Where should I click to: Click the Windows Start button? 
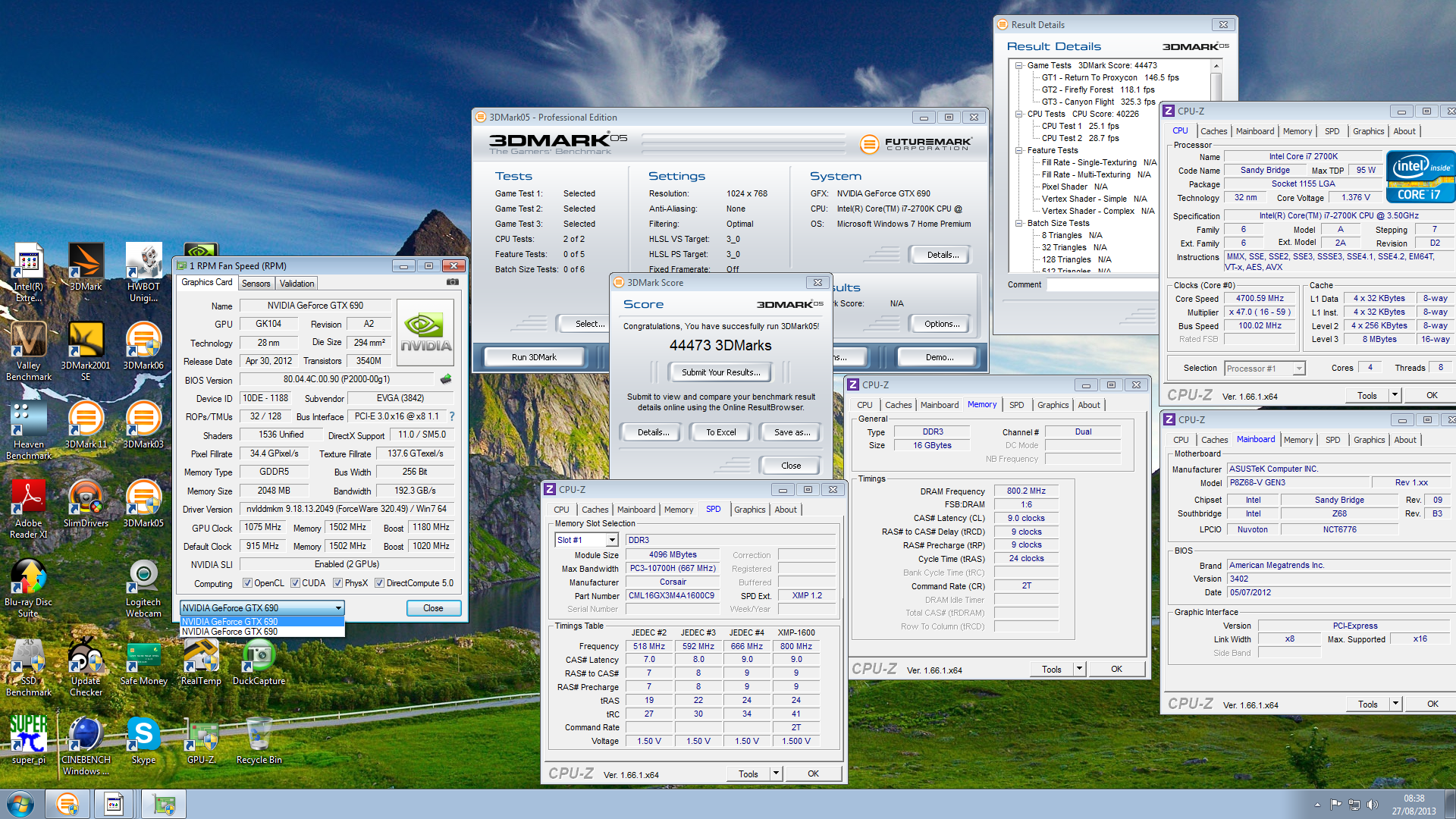click(x=20, y=803)
